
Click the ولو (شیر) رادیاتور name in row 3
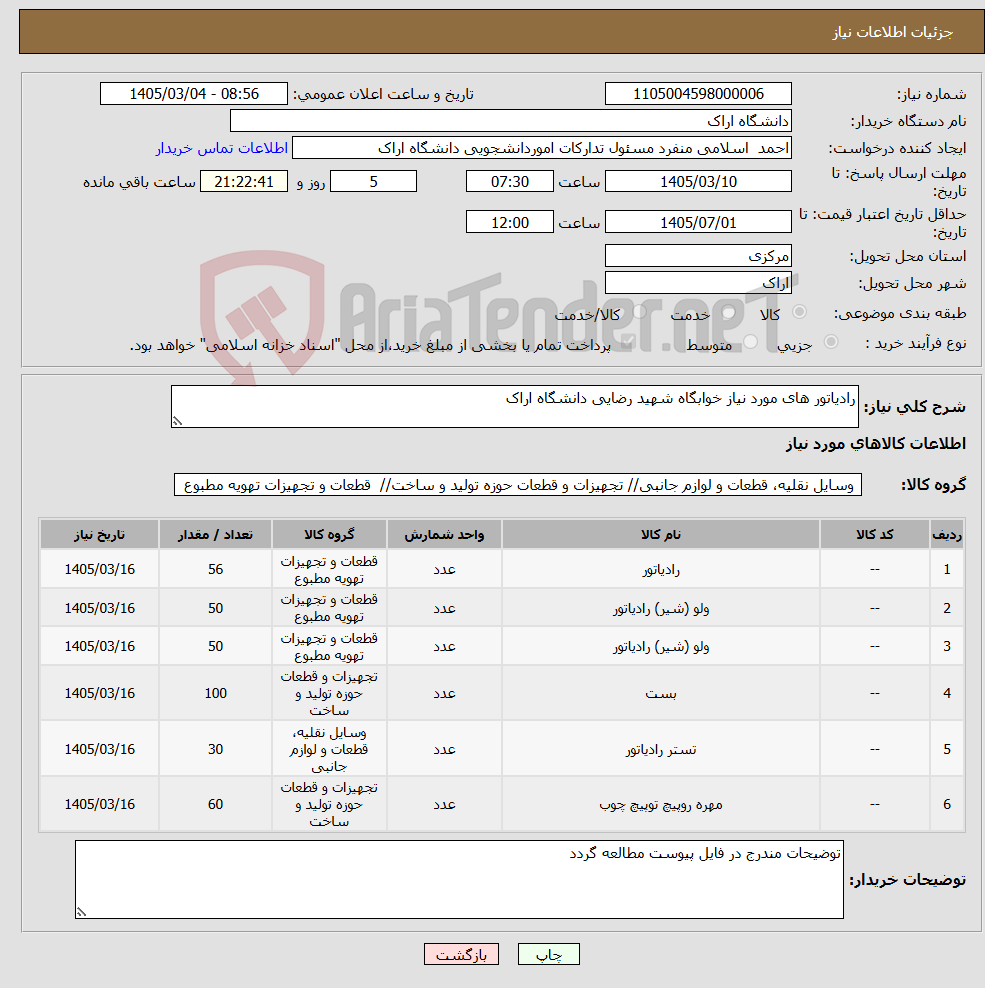point(660,646)
